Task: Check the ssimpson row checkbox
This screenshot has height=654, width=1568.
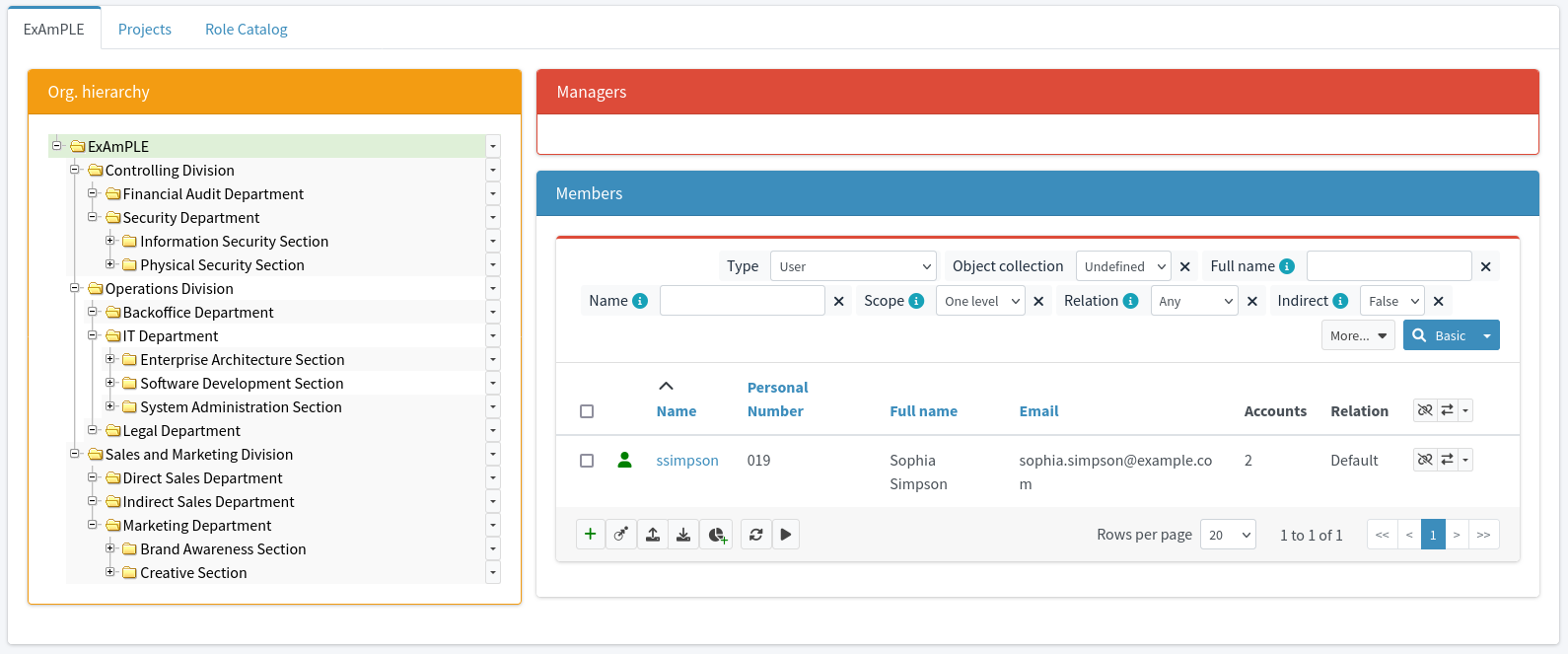Action: pyautogui.click(x=587, y=461)
